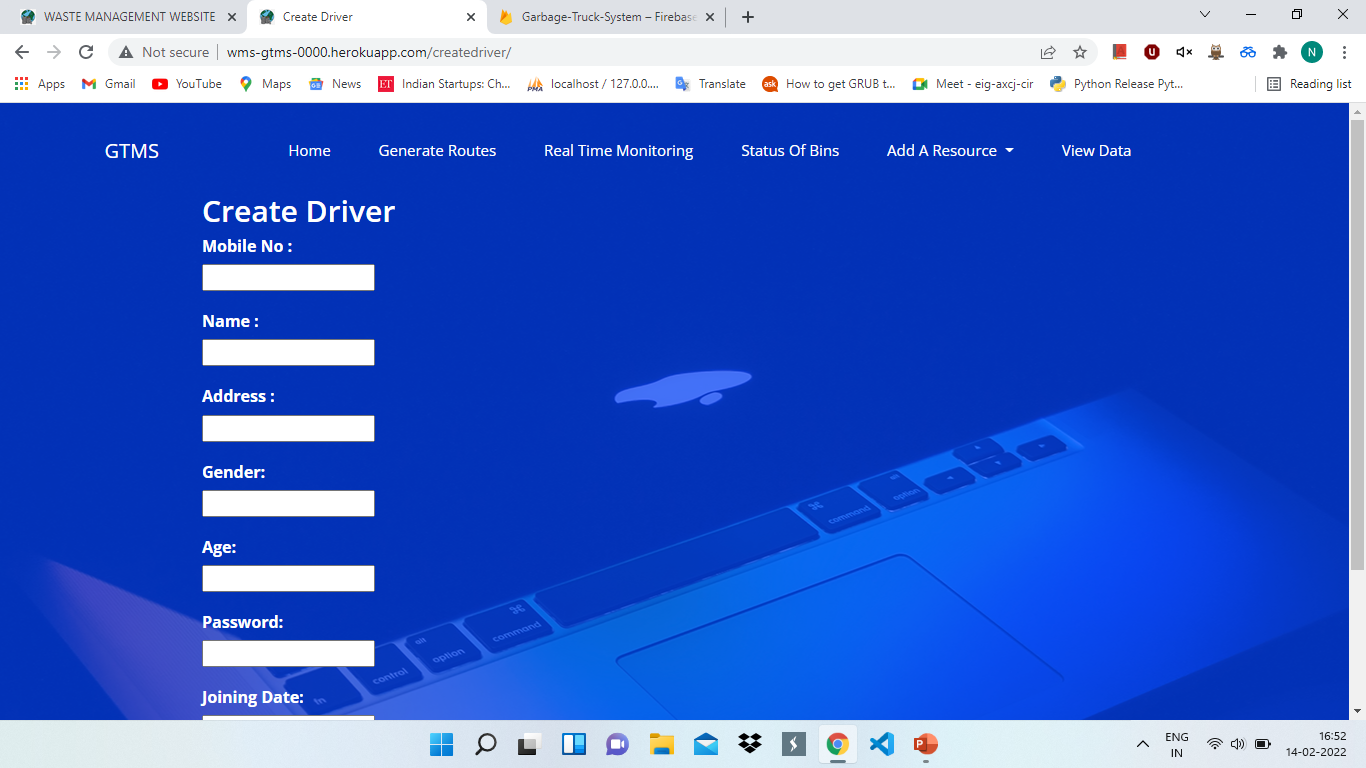Open Status Of Bins page
Image resolution: width=1366 pixels, height=768 pixels.
pyautogui.click(x=790, y=151)
